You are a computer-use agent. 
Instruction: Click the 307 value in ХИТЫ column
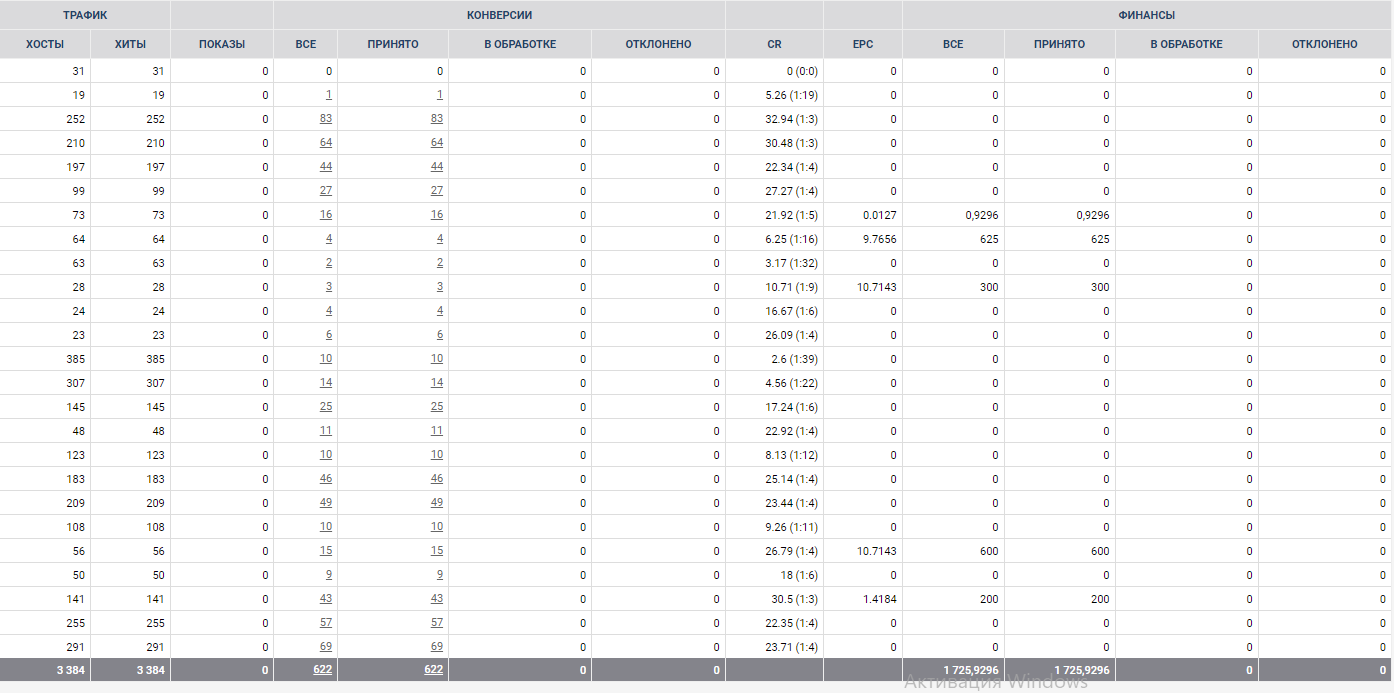coord(155,383)
